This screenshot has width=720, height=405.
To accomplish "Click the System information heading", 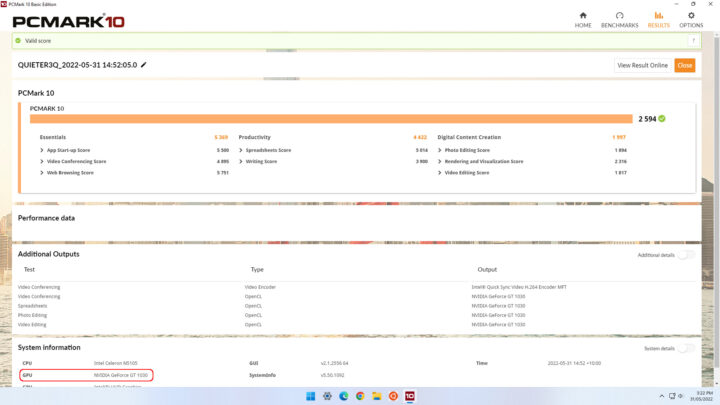I will click(x=49, y=348).
